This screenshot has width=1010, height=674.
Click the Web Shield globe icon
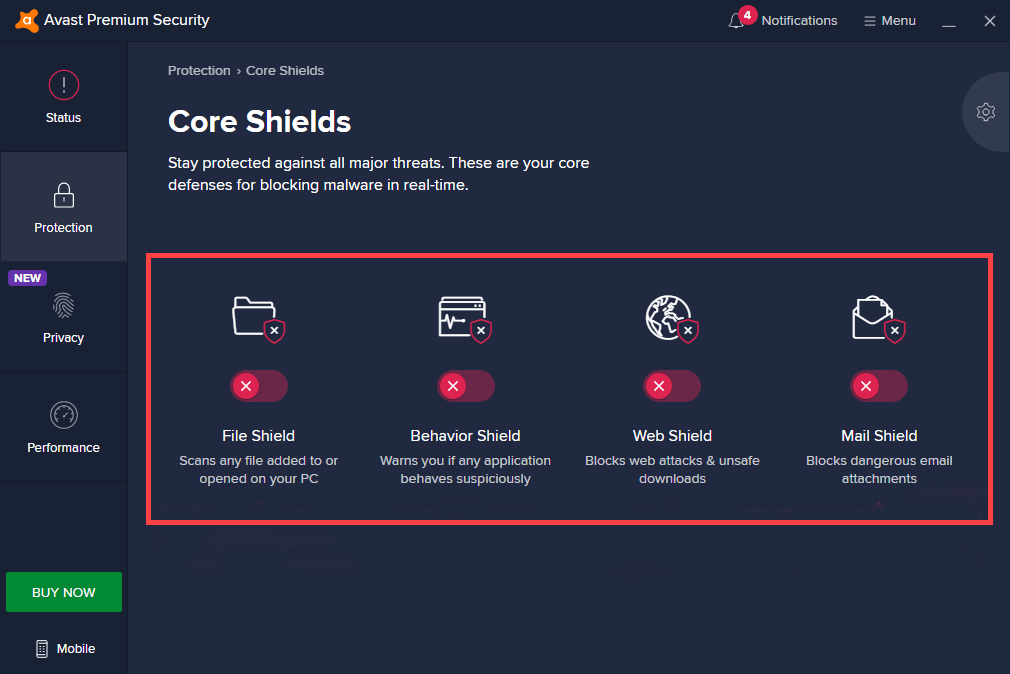(667, 317)
